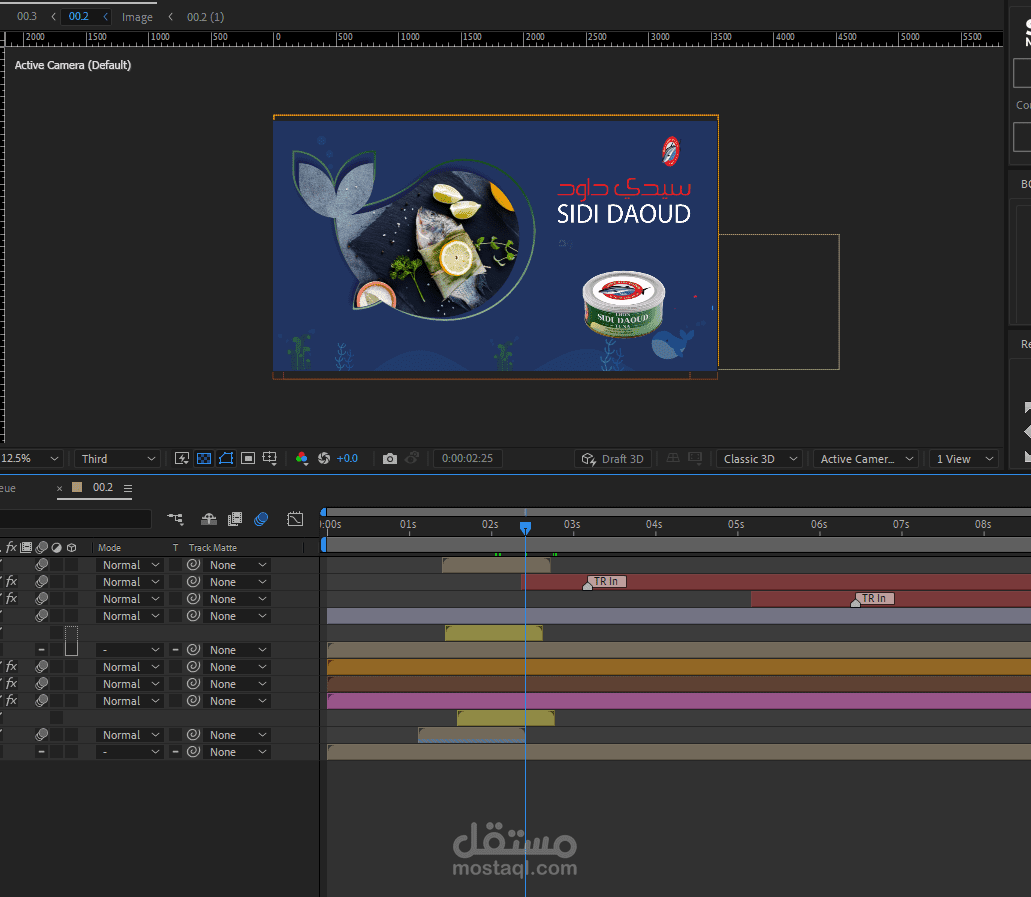Click the 3D layer cube column header

pos(72,547)
